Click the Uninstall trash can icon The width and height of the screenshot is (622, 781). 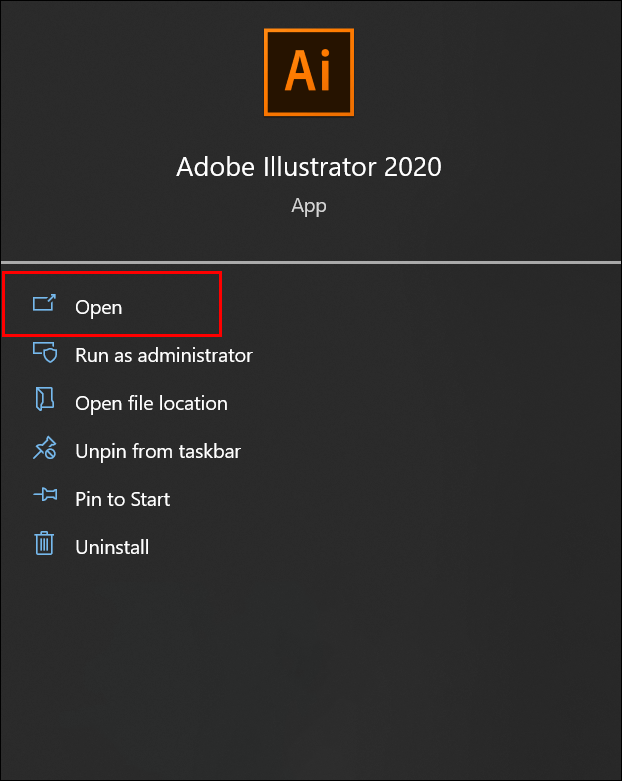tap(44, 545)
